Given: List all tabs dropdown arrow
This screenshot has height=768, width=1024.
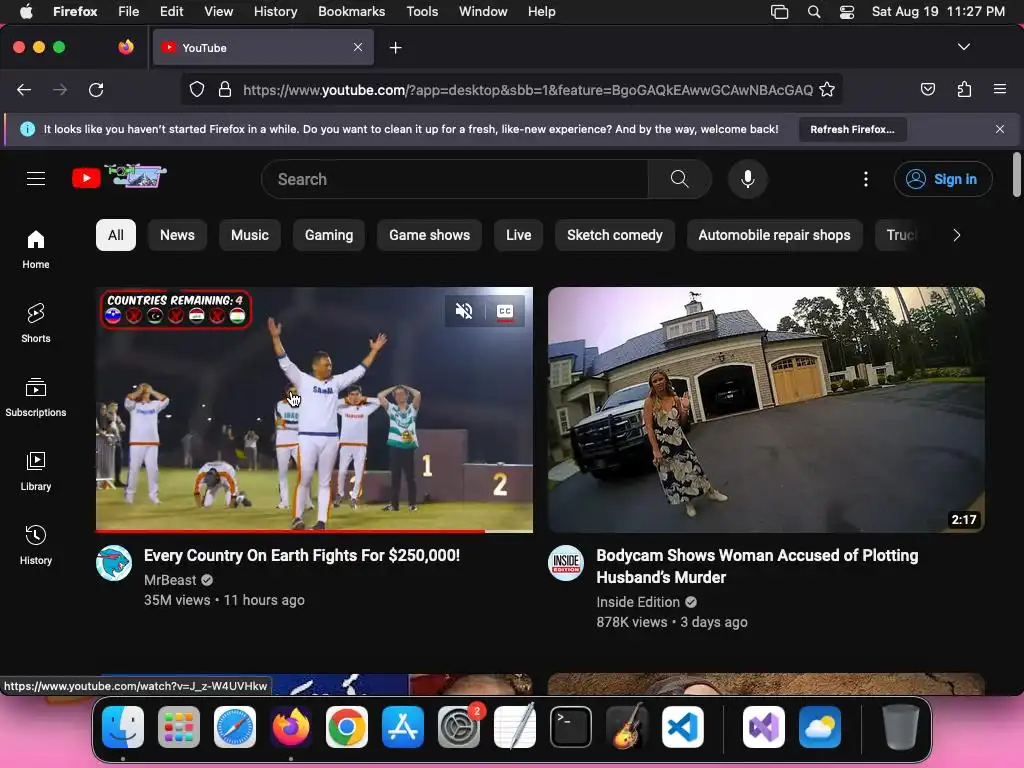Looking at the screenshot, I should click(x=963, y=47).
